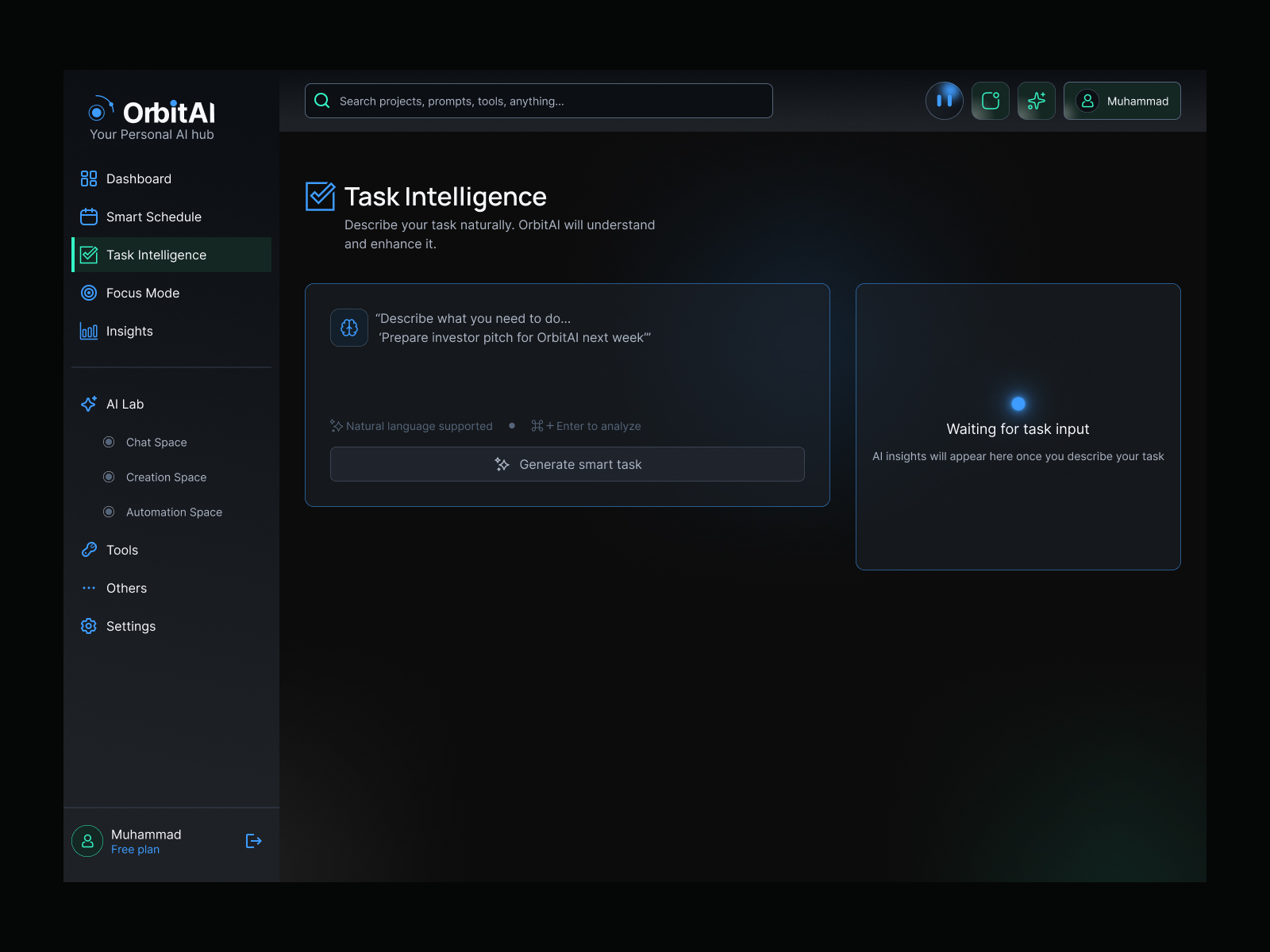Toggle the blue pause control in the header
Viewport: 1270px width, 952px height.
tap(945, 100)
